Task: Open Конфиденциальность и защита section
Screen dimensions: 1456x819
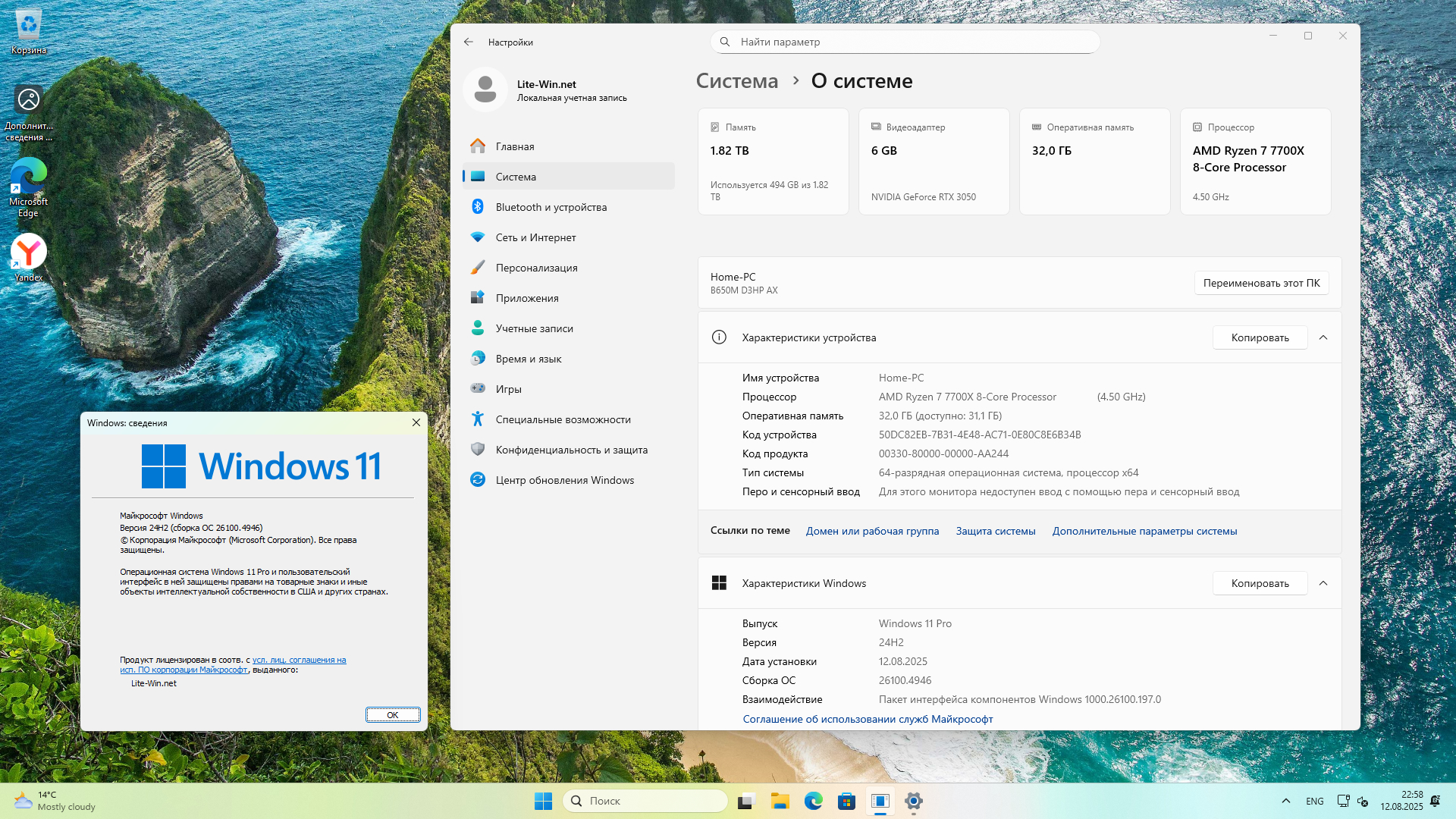Action: tap(571, 450)
